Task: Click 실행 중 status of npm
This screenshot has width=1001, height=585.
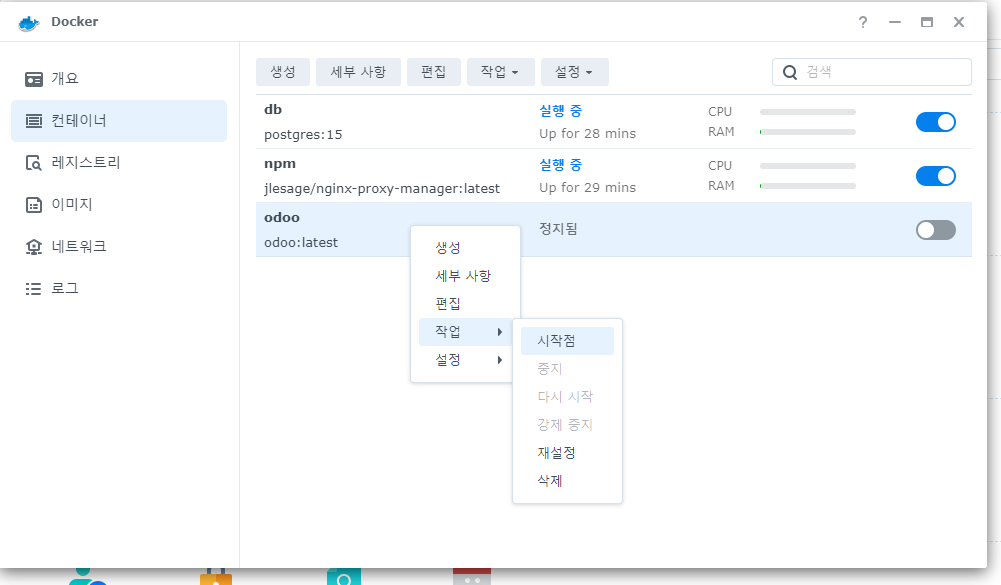Action: pos(561,165)
